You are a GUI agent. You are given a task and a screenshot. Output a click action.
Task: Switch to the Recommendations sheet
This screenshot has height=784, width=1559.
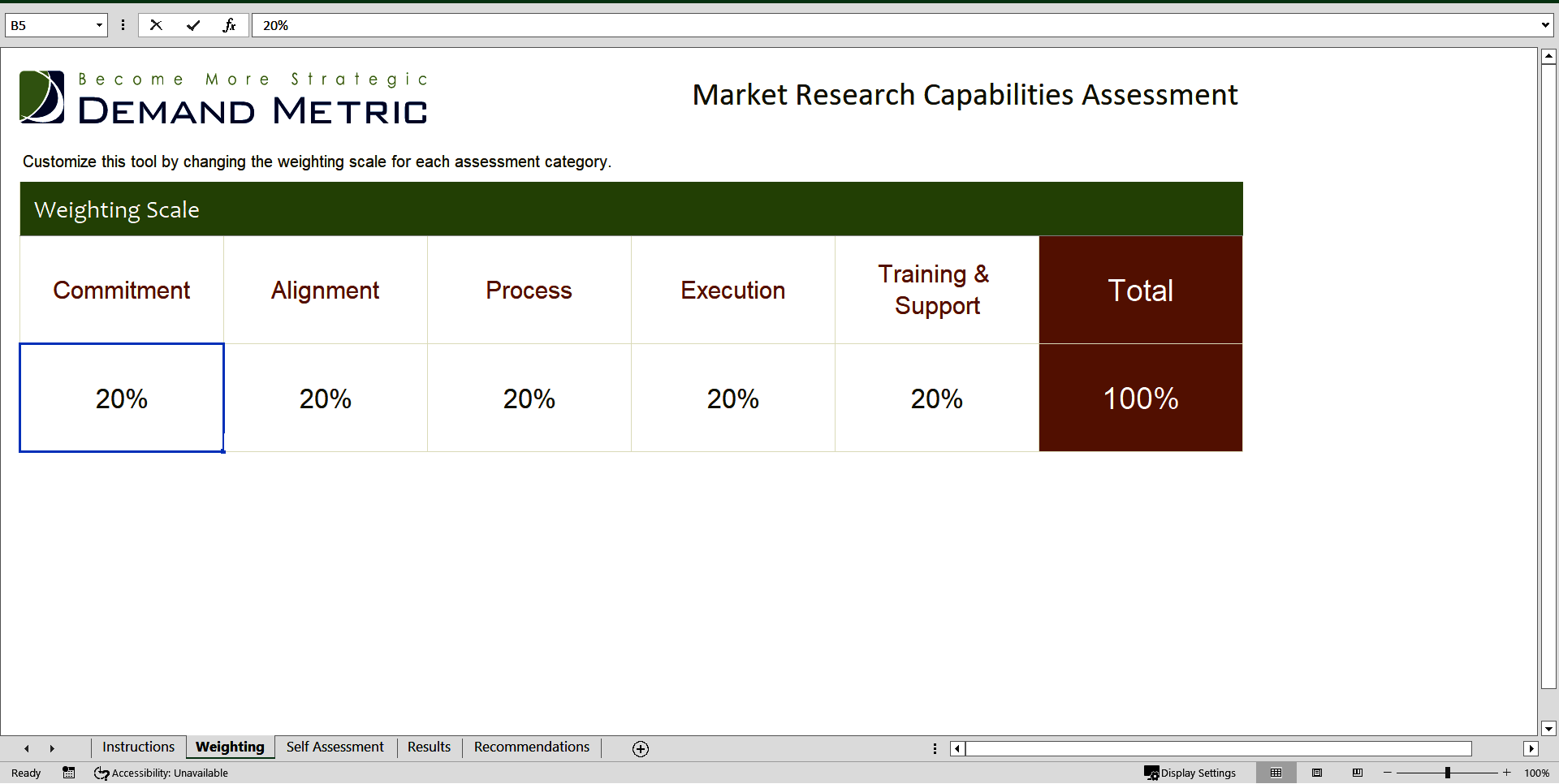point(531,747)
